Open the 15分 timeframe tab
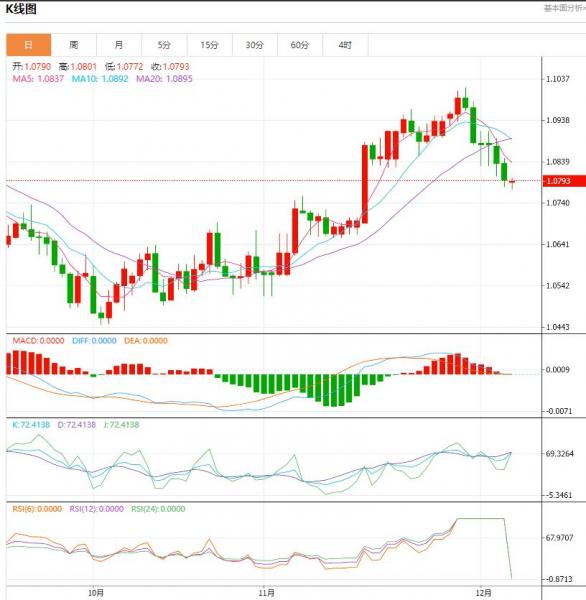The height and width of the screenshot is (600, 586). click(x=209, y=45)
